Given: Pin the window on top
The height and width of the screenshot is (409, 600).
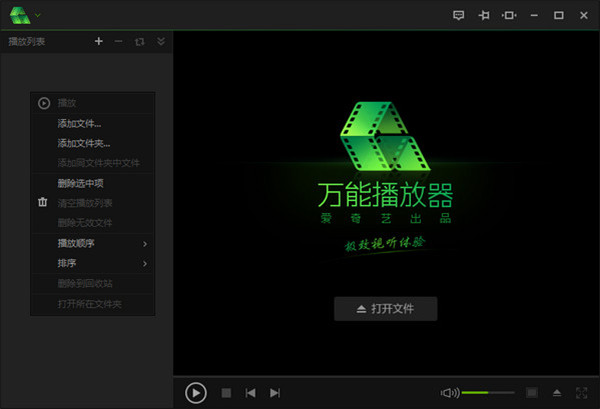Looking at the screenshot, I should (484, 15).
